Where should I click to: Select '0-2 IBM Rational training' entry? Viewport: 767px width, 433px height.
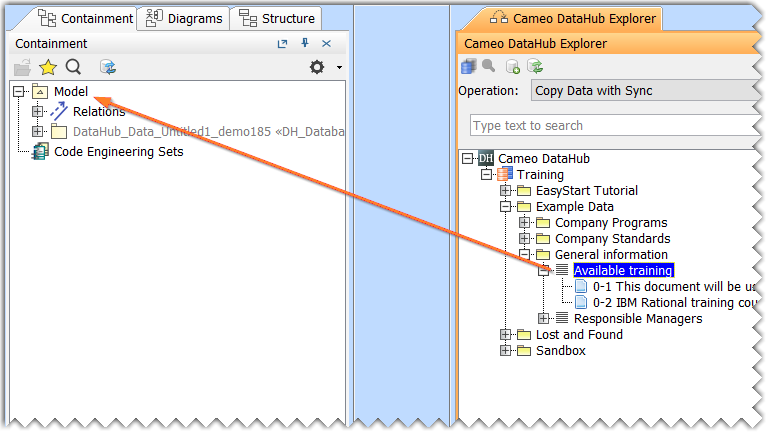(675, 303)
